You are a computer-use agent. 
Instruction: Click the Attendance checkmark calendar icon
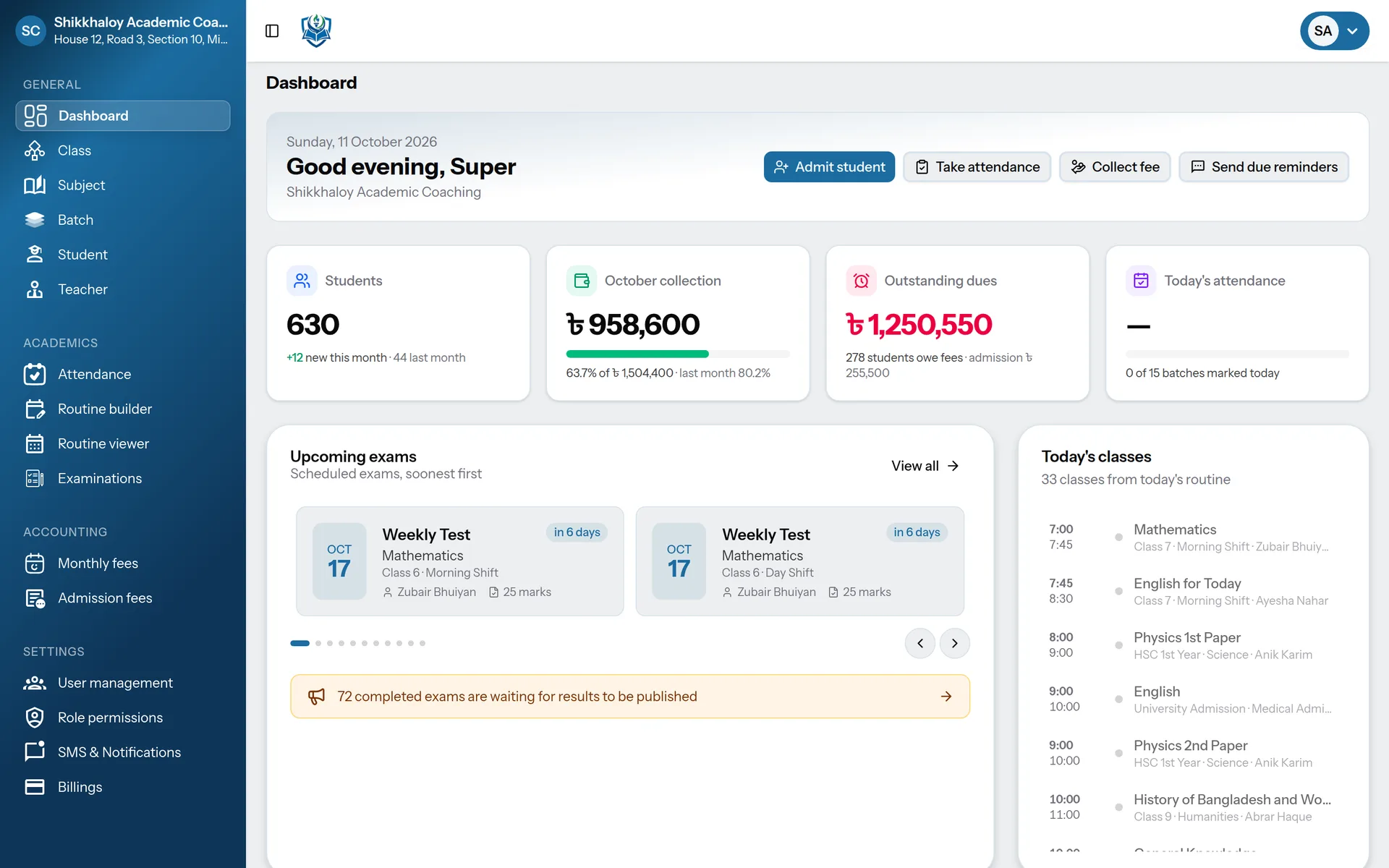click(x=35, y=374)
